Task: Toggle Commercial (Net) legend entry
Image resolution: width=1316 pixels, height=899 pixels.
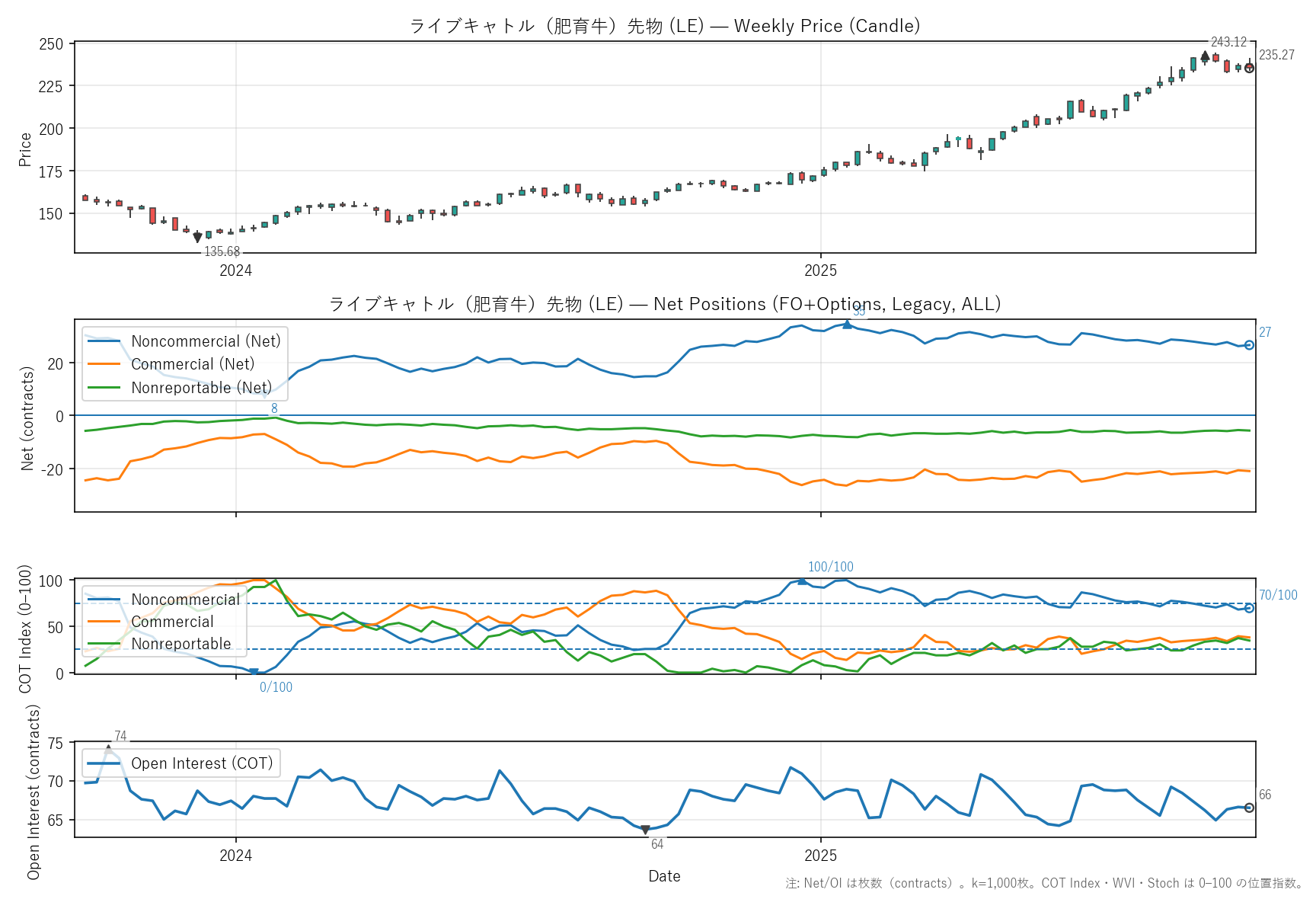Action: tap(192, 364)
